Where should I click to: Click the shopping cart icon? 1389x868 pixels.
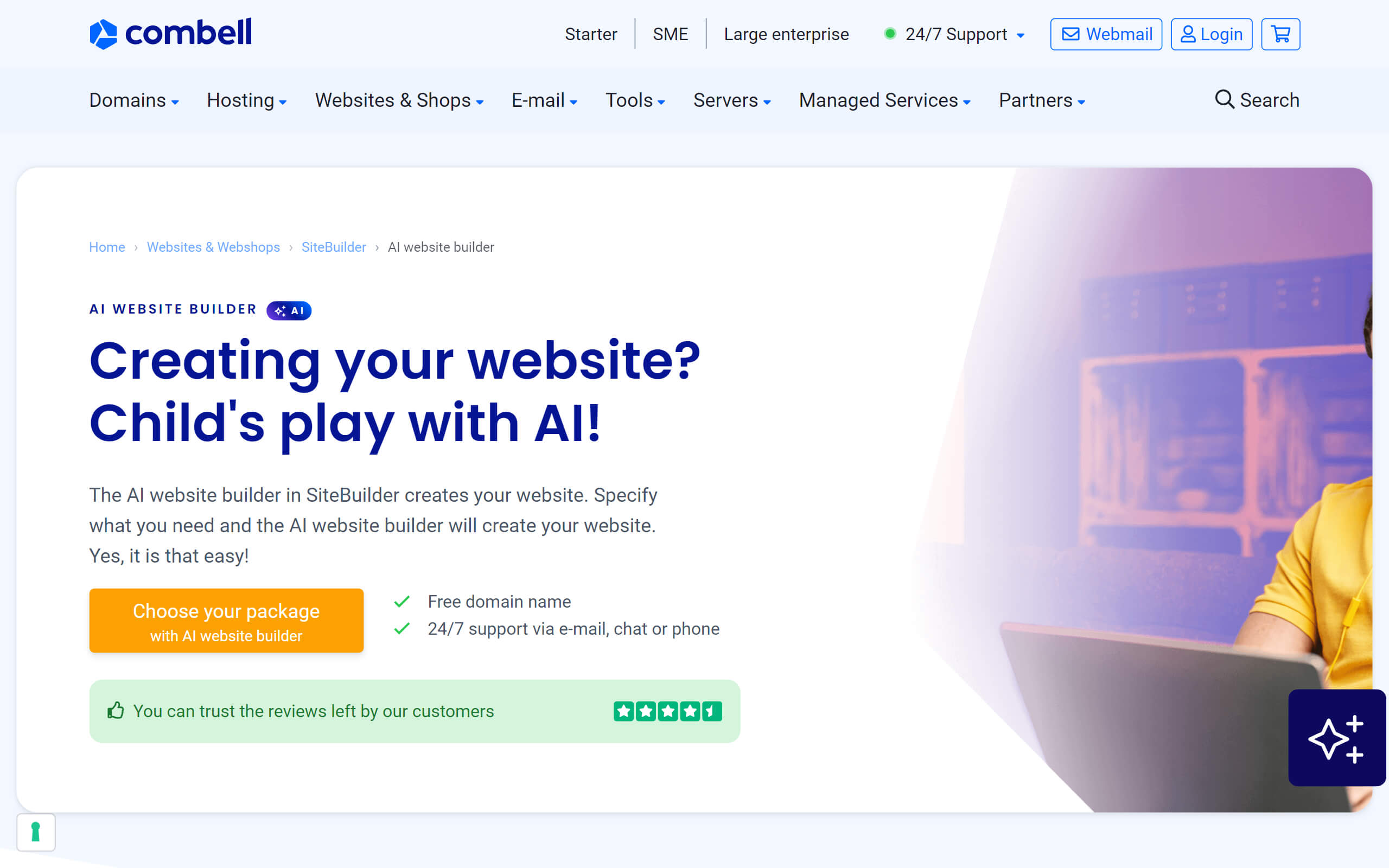coord(1280,34)
